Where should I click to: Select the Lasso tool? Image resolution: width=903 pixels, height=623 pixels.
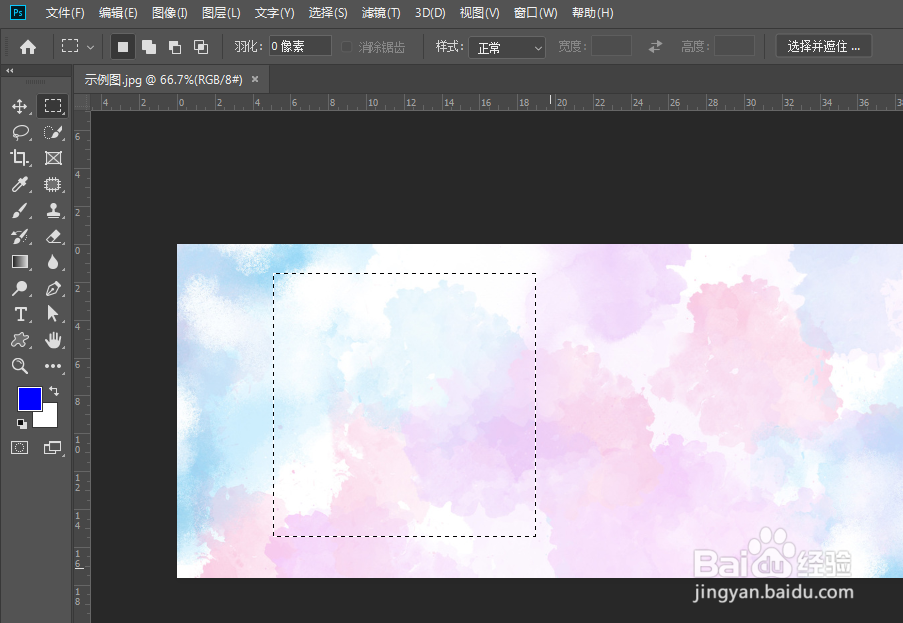[20, 132]
